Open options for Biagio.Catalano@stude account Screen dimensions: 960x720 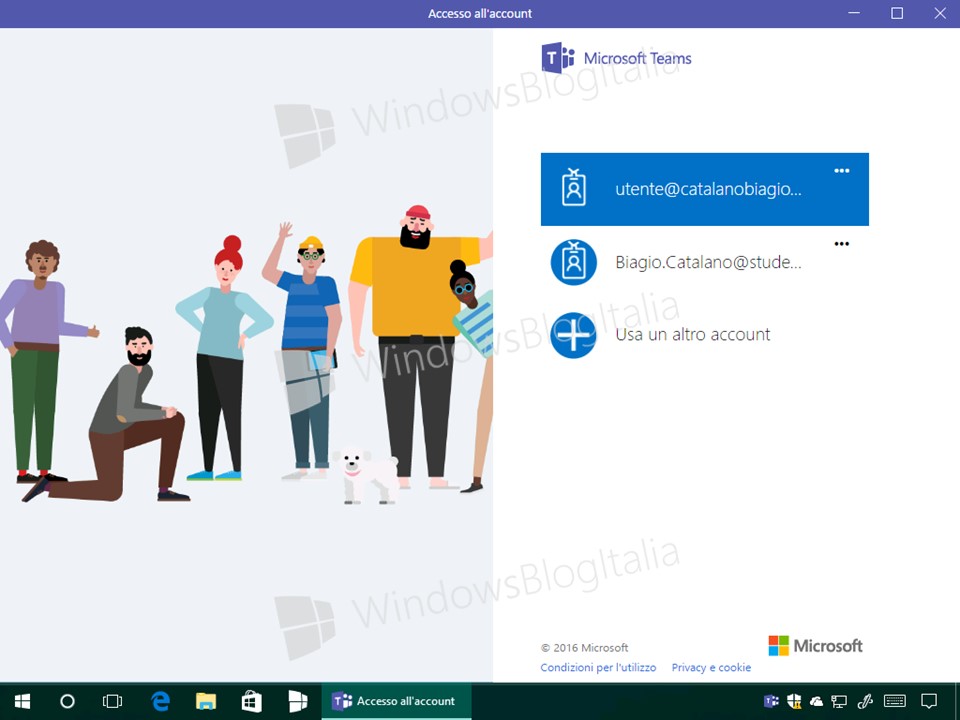(842, 244)
